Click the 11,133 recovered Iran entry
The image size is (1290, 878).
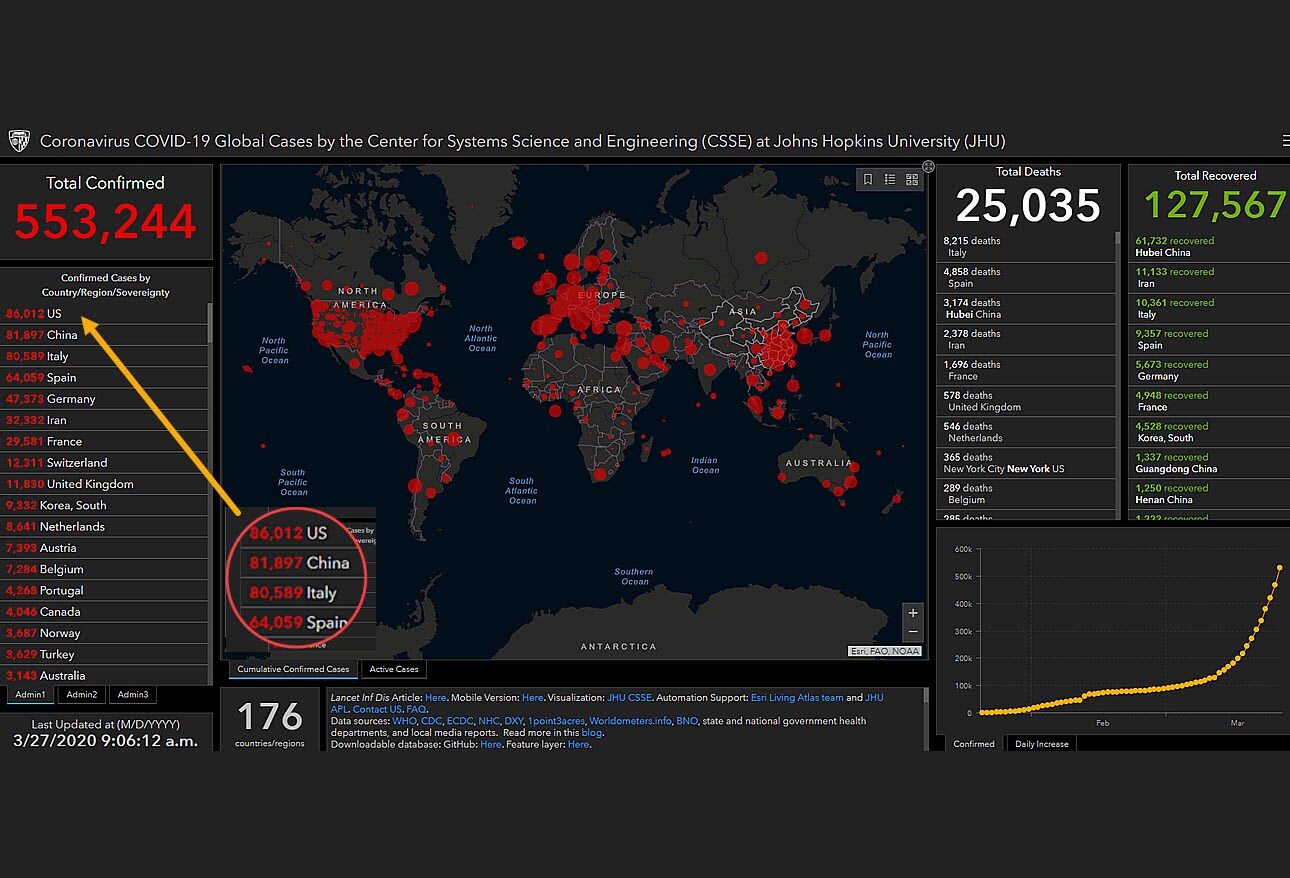(1211, 278)
